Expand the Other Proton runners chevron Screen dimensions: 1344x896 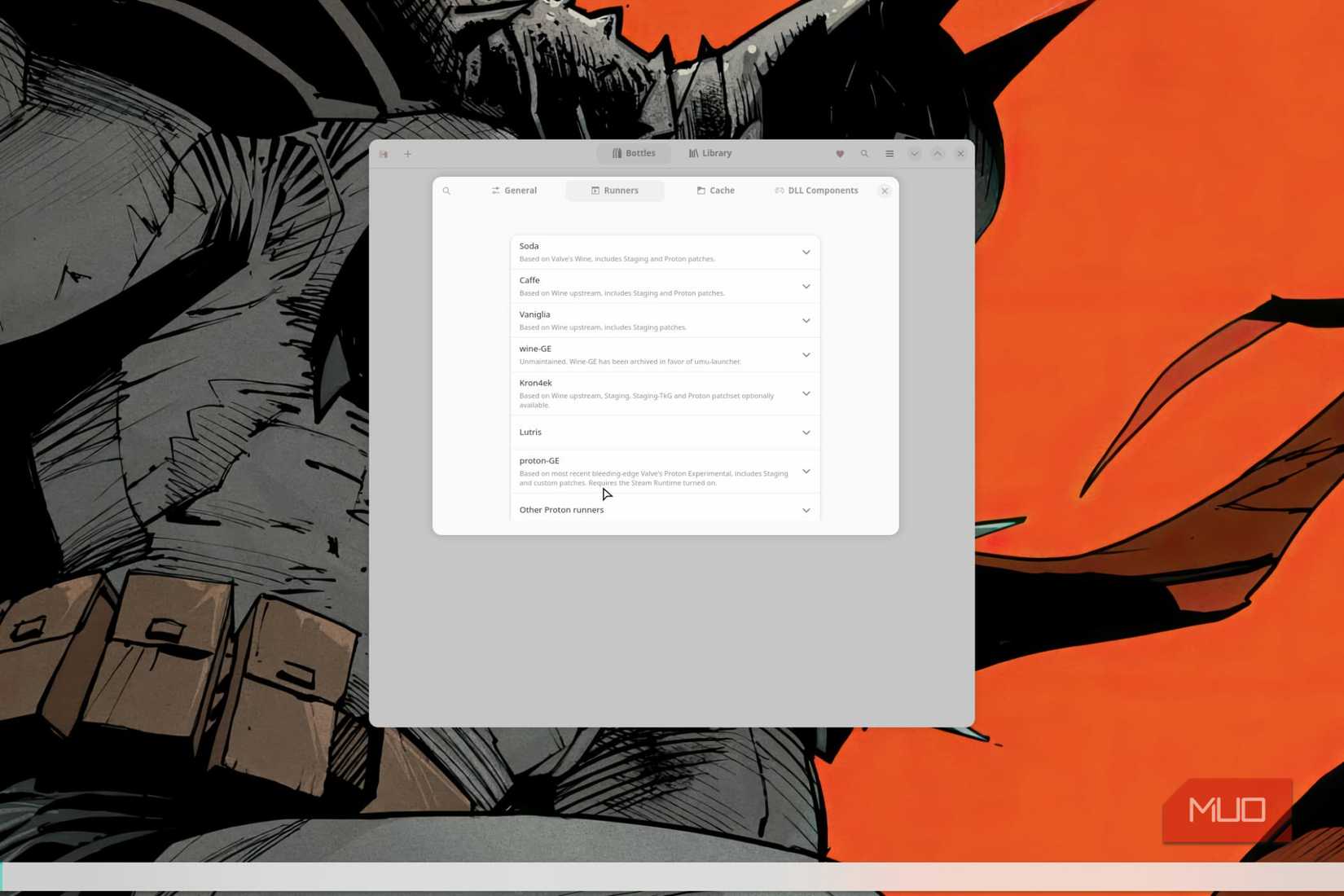[x=806, y=511]
